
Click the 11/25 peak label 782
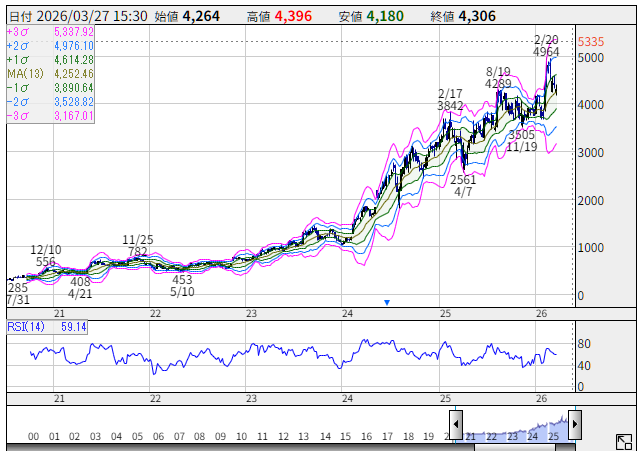[137, 251]
